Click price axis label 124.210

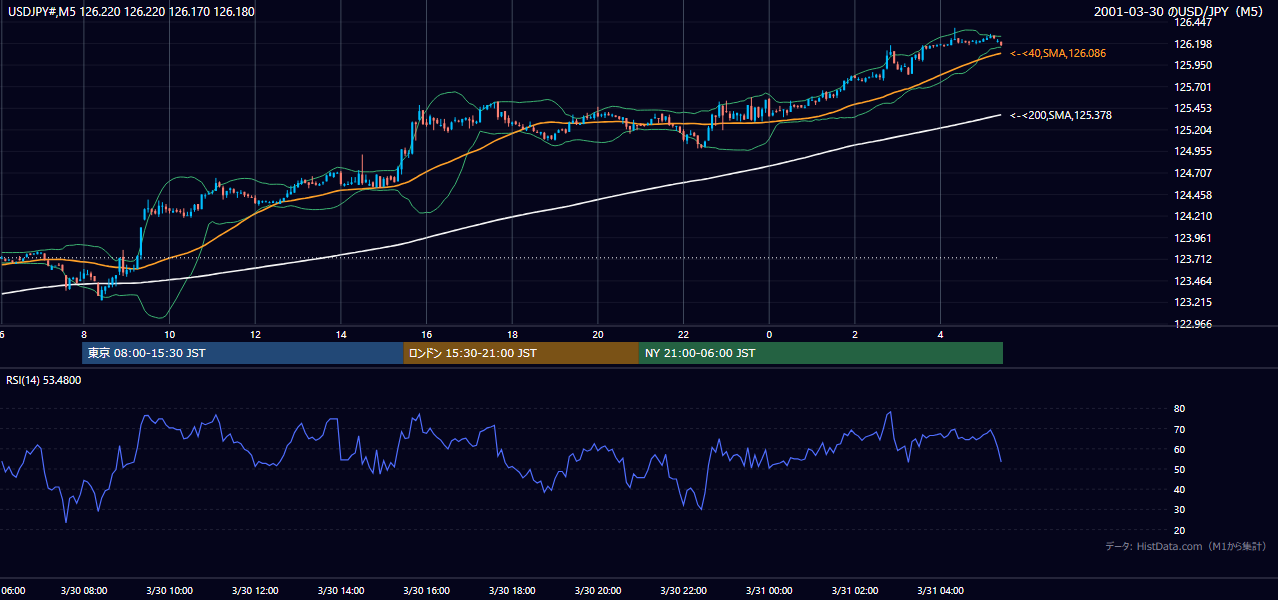click(x=1193, y=216)
